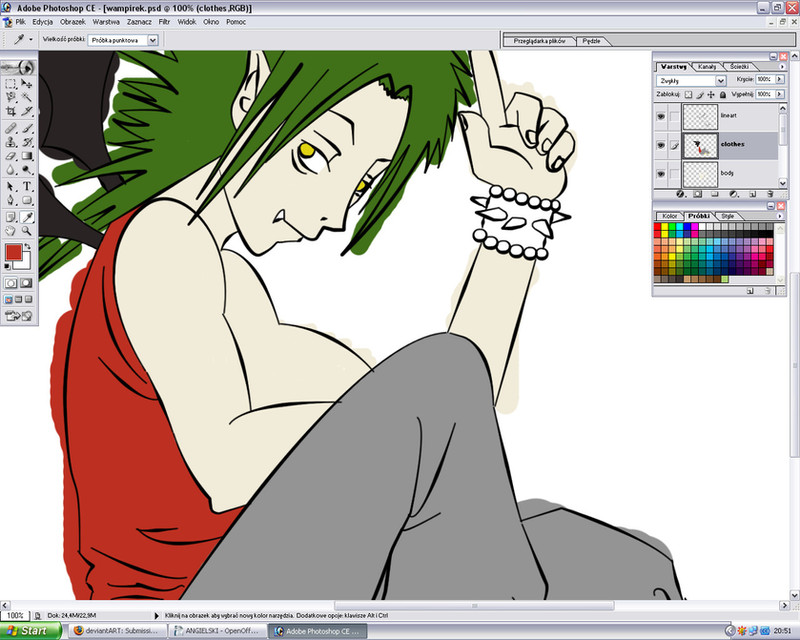Toggle lock all for the layer
Image resolution: width=800 pixels, height=640 pixels.
[723, 94]
